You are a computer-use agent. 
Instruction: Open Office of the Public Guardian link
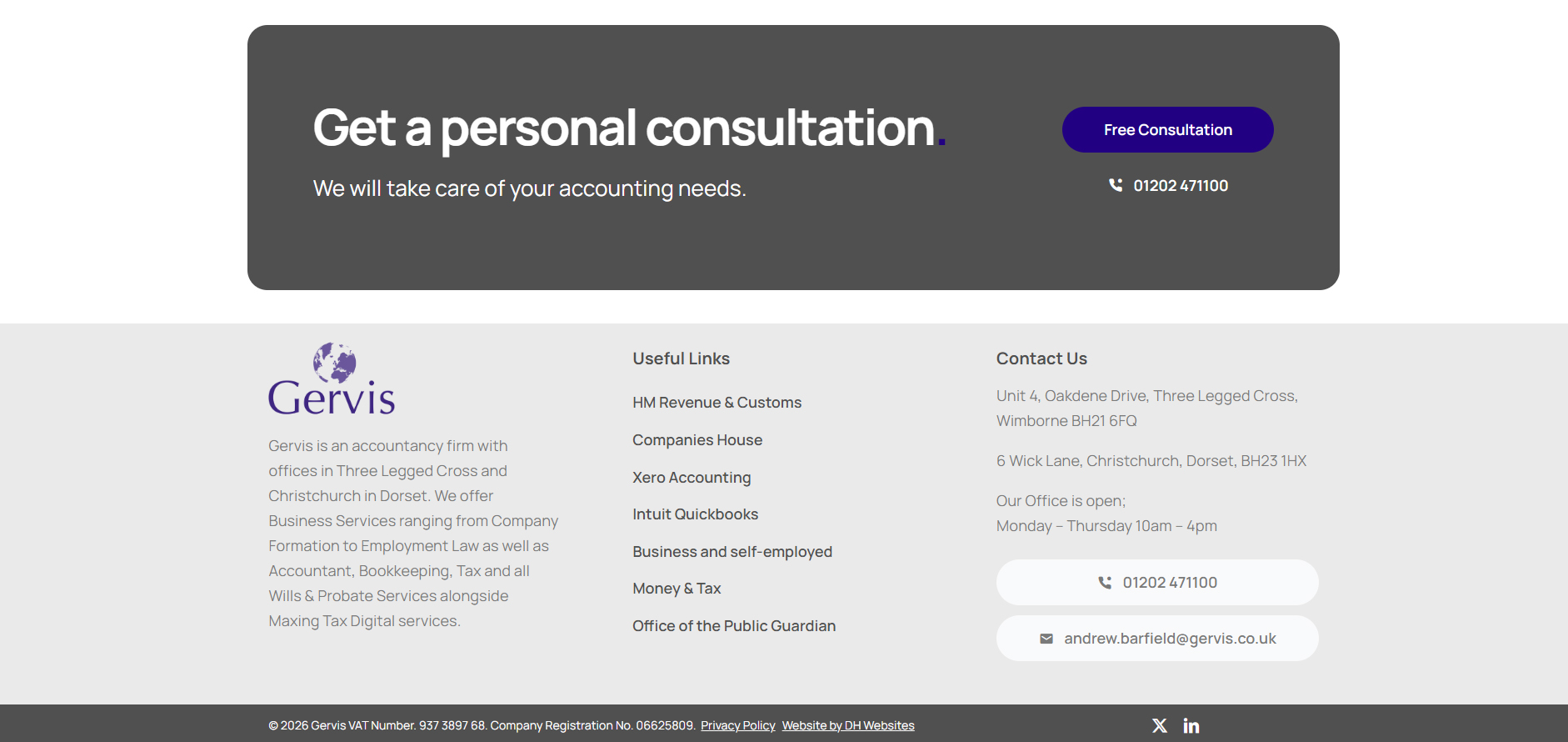(734, 626)
